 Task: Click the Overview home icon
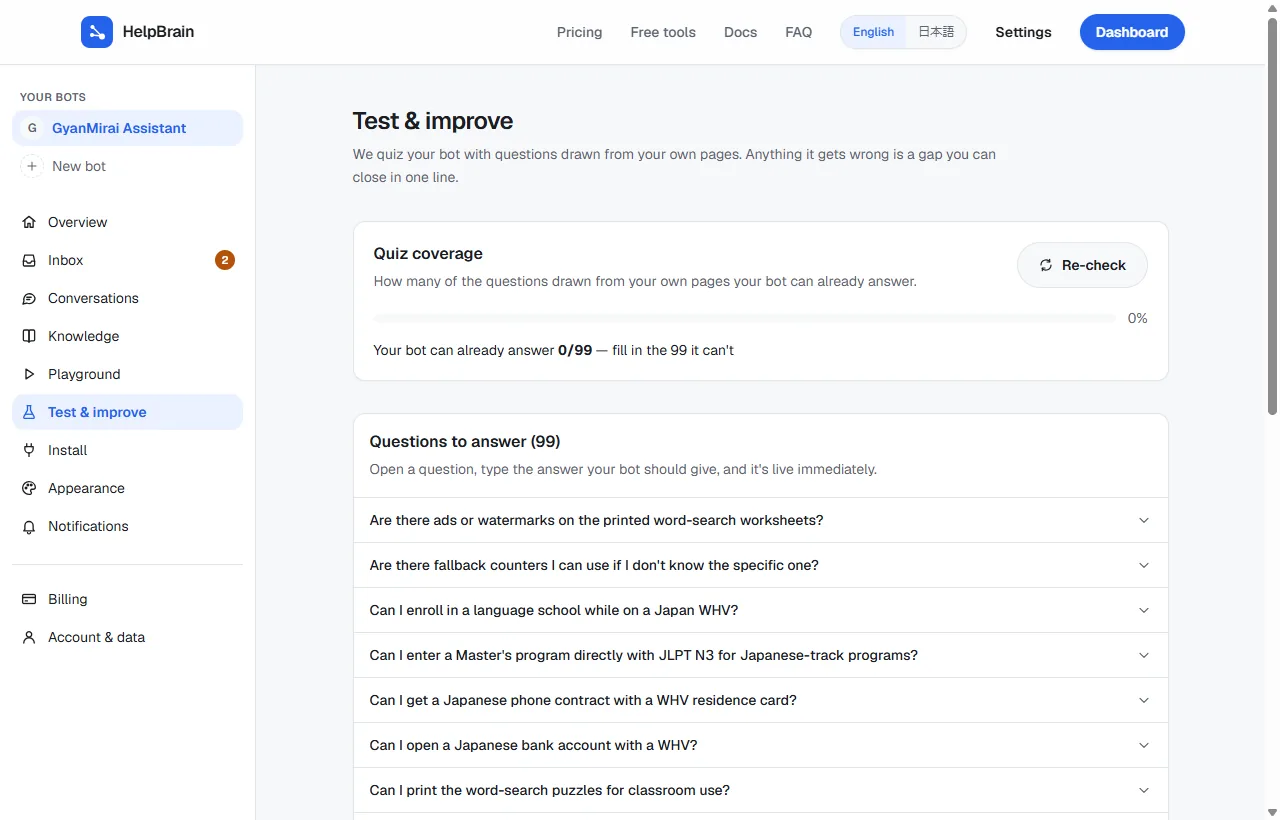click(29, 222)
